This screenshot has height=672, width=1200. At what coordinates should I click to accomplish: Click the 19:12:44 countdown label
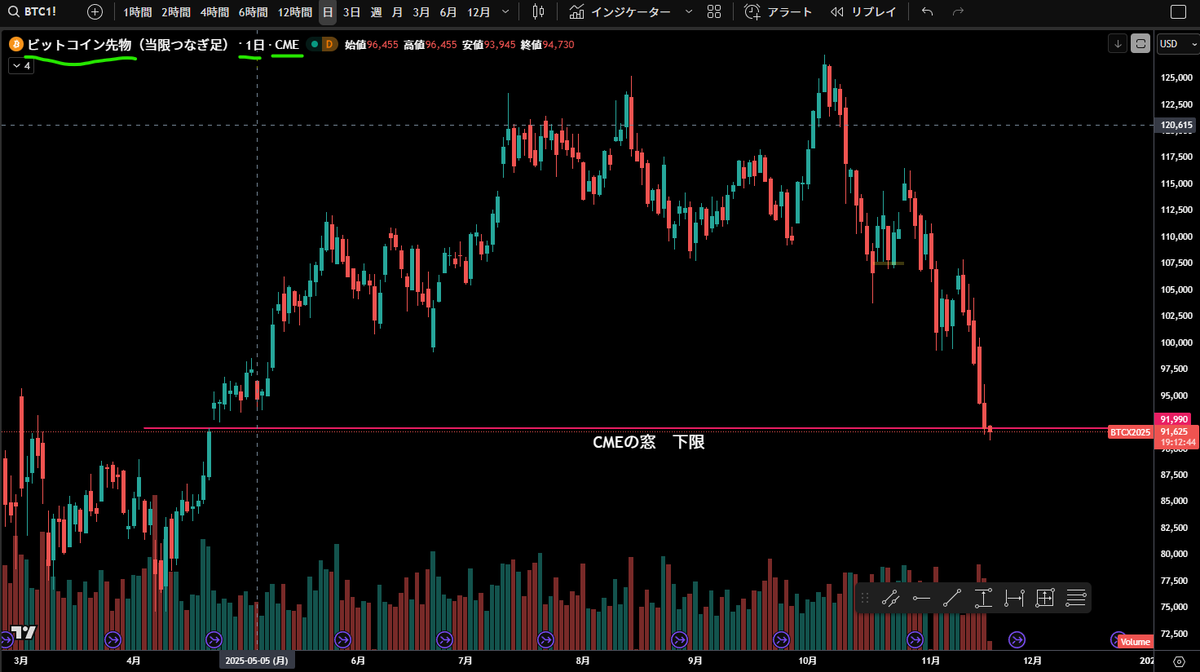[x=1176, y=442]
